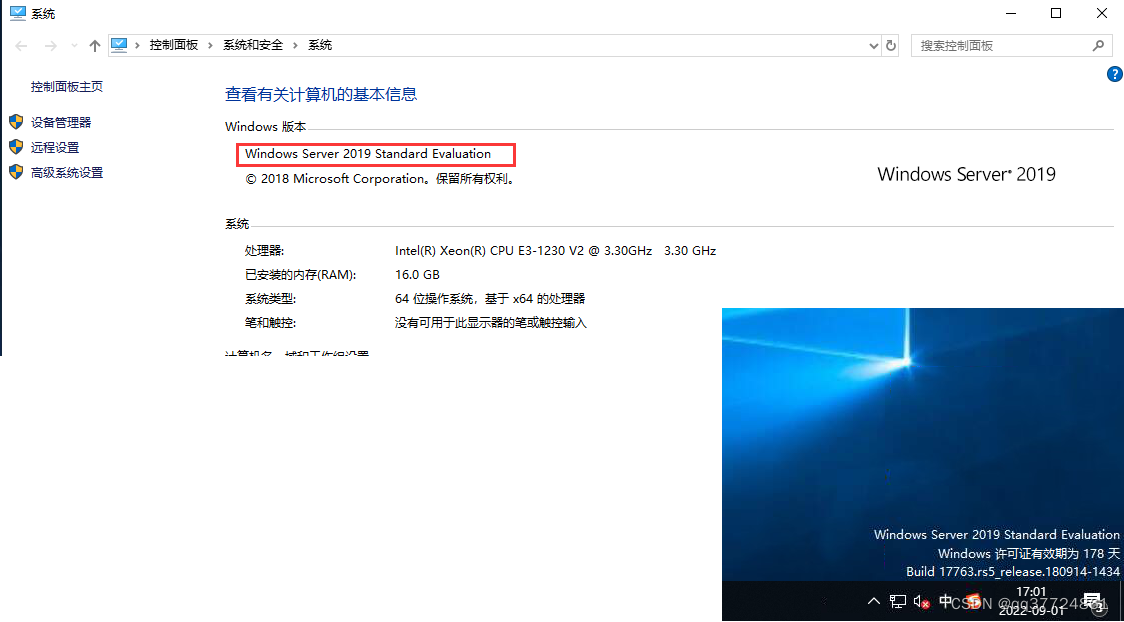Click the magnifier search icon
The height and width of the screenshot is (622, 1124).
1097,46
